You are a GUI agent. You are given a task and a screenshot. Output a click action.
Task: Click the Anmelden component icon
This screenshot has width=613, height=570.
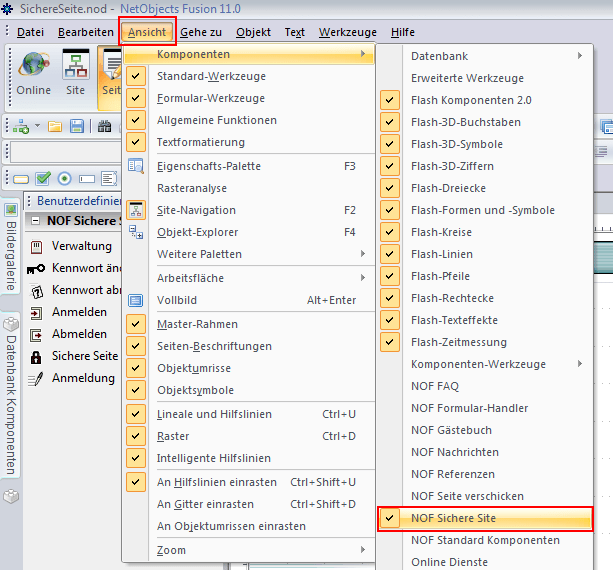coord(36,312)
